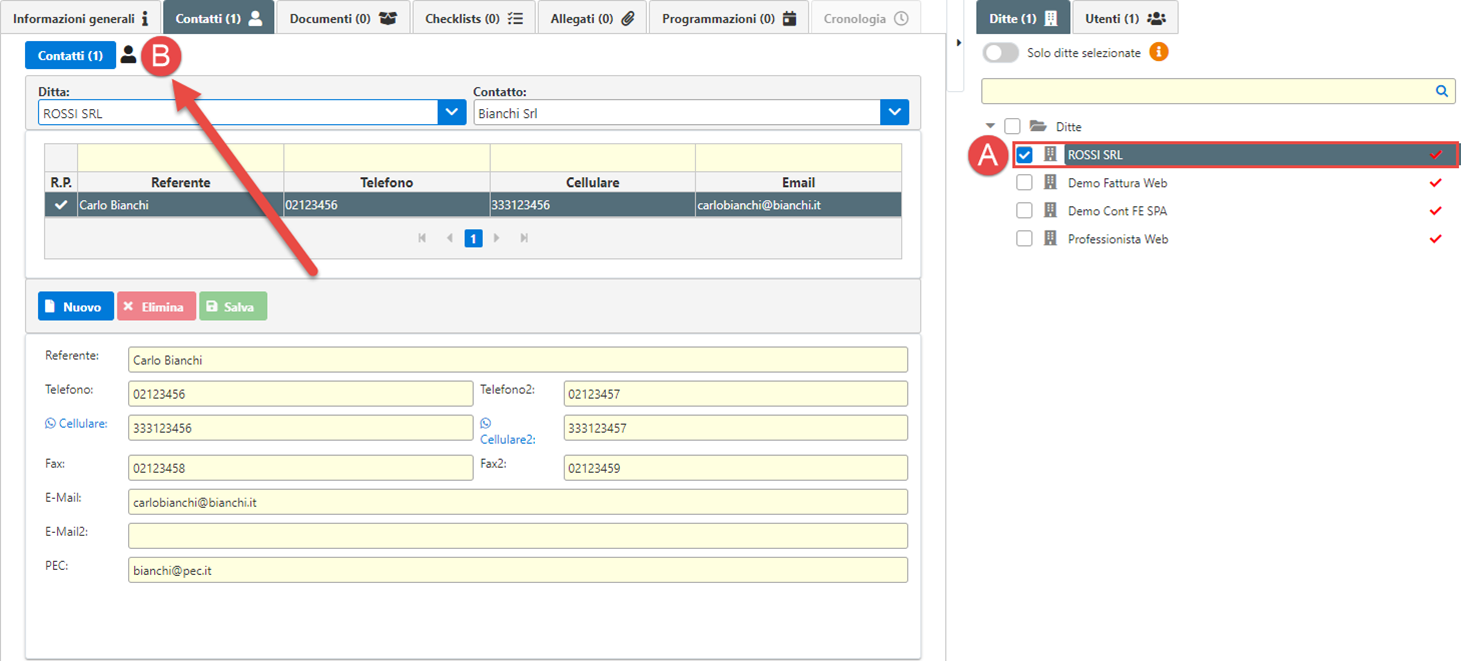Click the Fax field 02123458
Image resolution: width=1461 pixels, height=661 pixels.
click(x=300, y=468)
